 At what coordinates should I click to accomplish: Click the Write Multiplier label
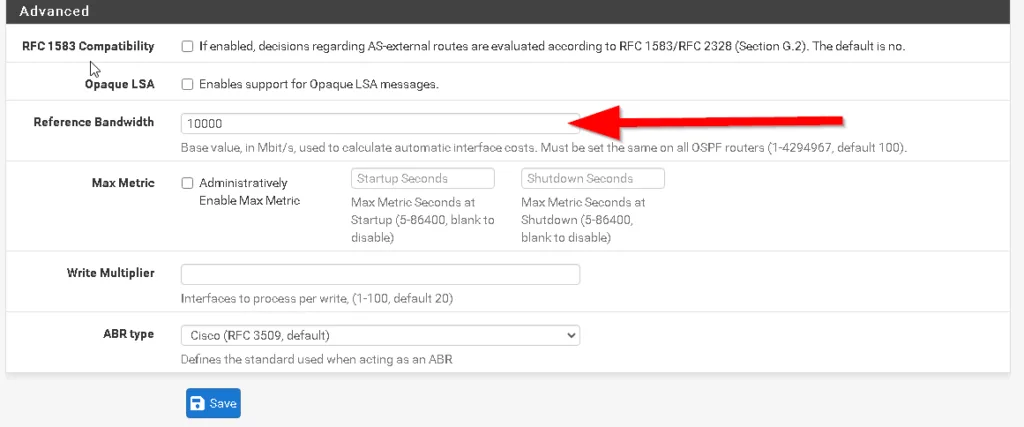click(x=110, y=273)
